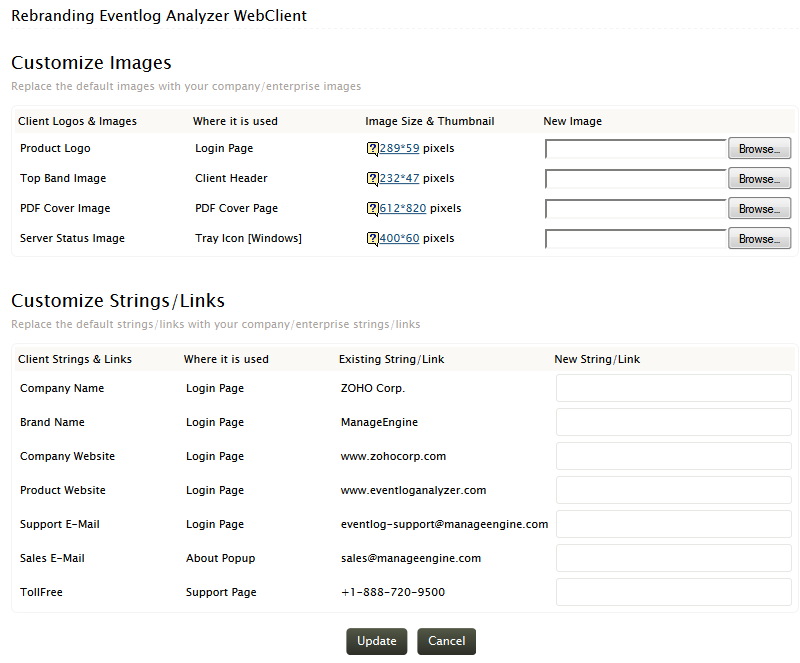Browse for a new Top Band Image
This screenshot has height=663, width=800.
(x=759, y=179)
